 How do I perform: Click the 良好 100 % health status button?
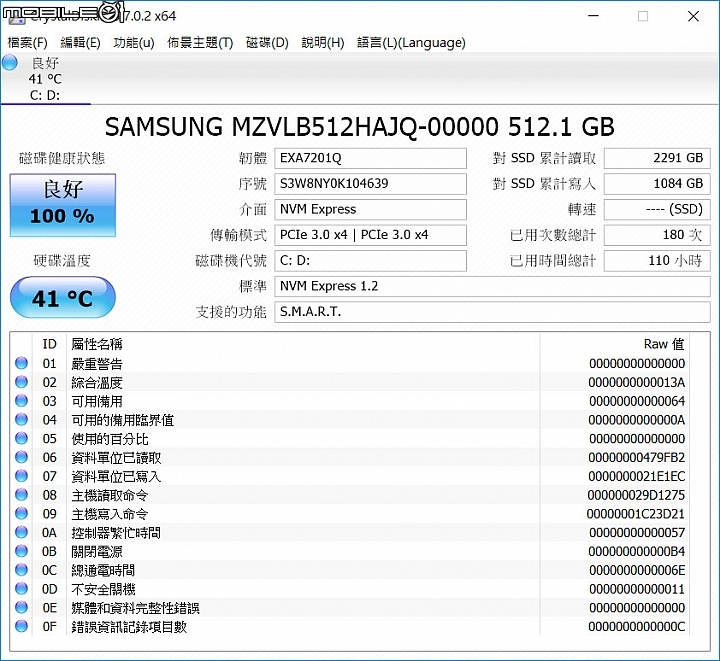[x=63, y=205]
